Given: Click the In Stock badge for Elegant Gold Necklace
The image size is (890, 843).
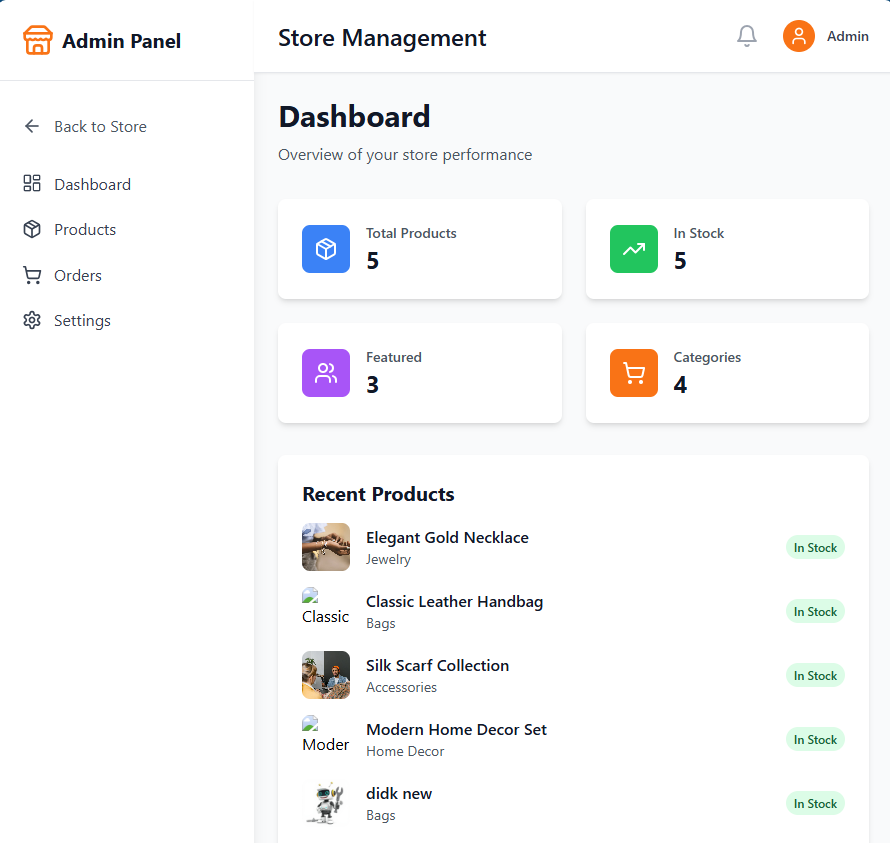Looking at the screenshot, I should tap(815, 547).
